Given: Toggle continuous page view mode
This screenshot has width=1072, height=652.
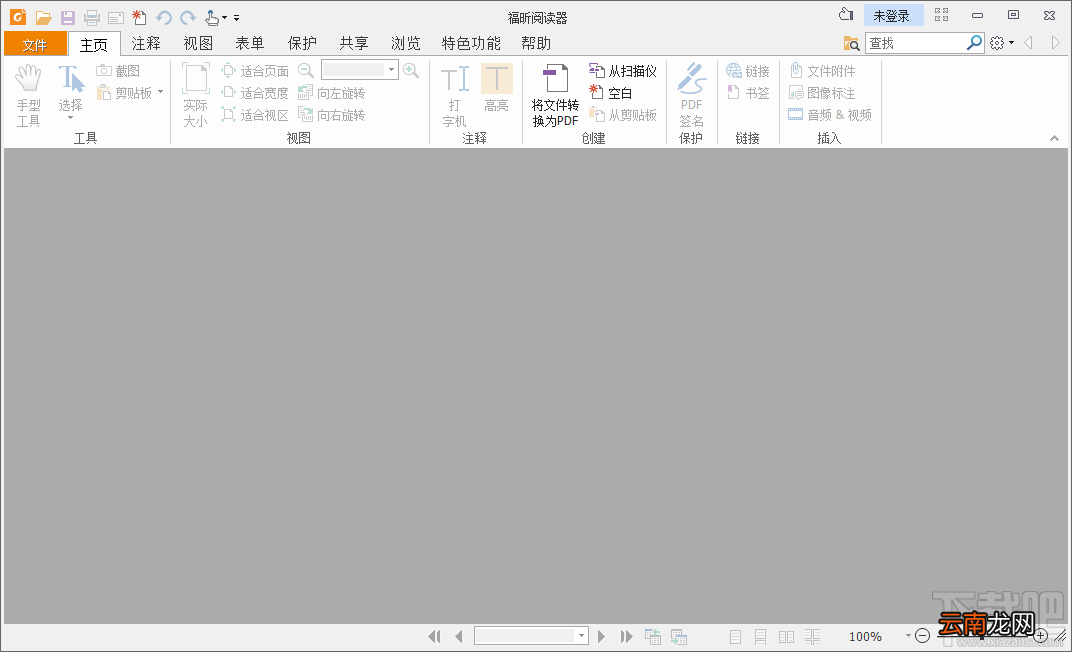Looking at the screenshot, I should (760, 637).
